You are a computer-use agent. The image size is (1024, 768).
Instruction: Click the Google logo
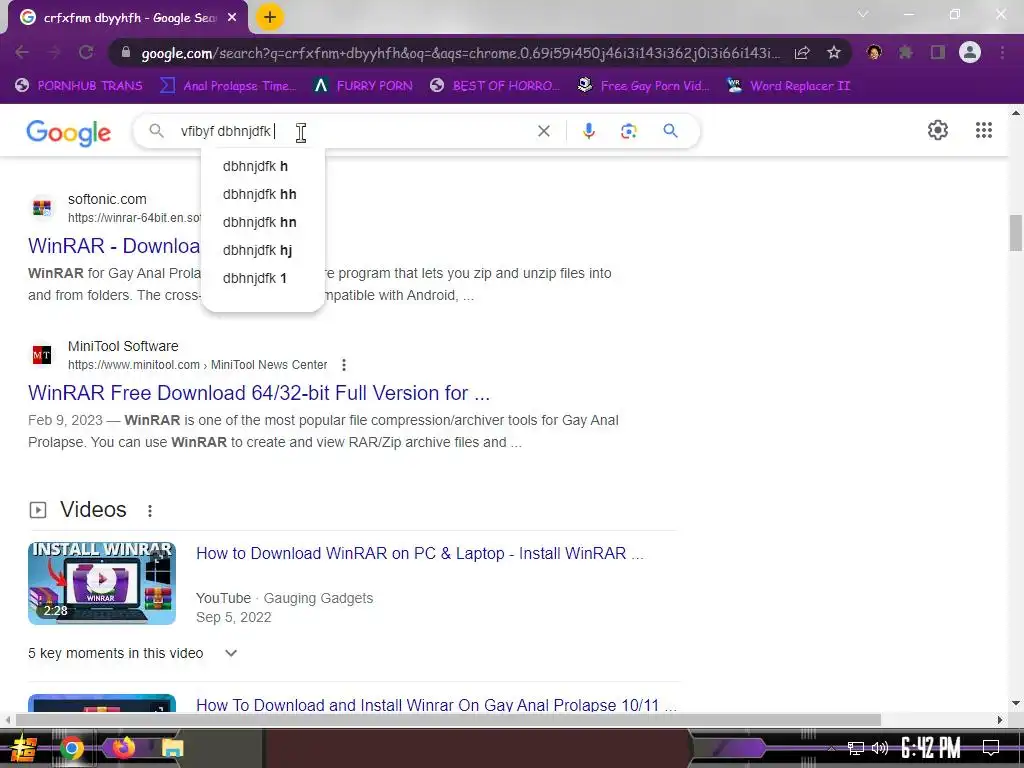pyautogui.click(x=69, y=133)
